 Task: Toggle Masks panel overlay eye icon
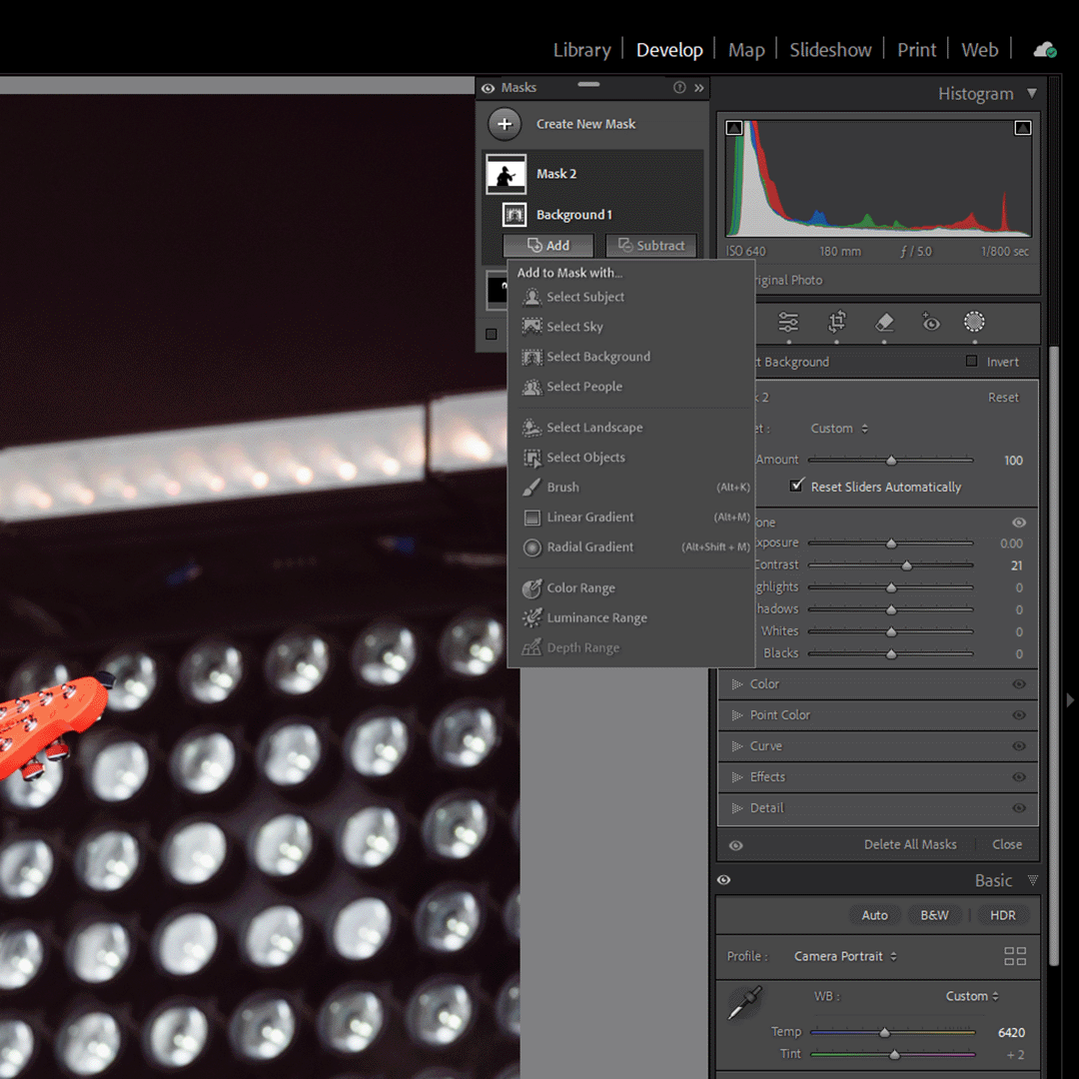(x=488, y=88)
